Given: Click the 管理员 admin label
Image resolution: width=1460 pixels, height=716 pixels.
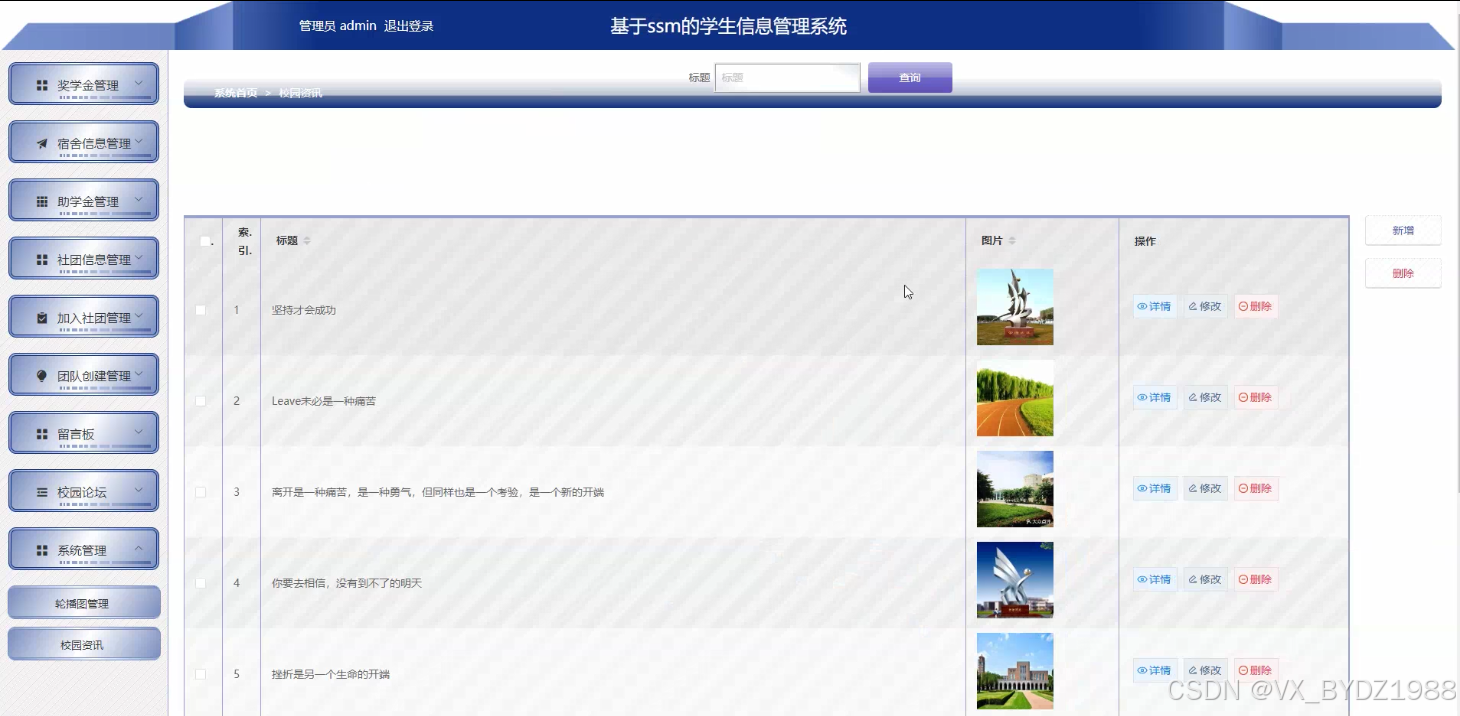Looking at the screenshot, I should pos(338,26).
